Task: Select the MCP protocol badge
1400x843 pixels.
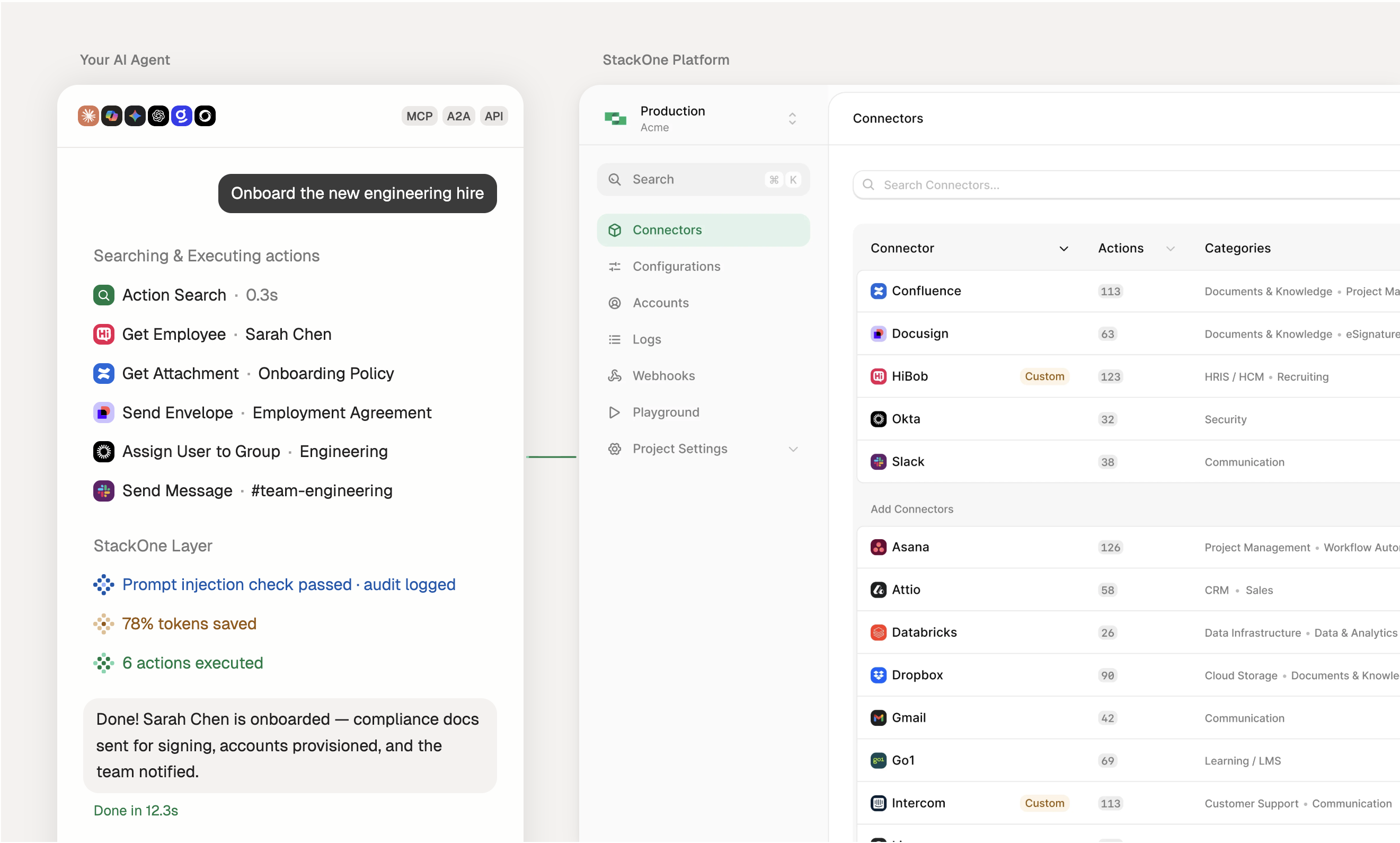Action: click(419, 116)
